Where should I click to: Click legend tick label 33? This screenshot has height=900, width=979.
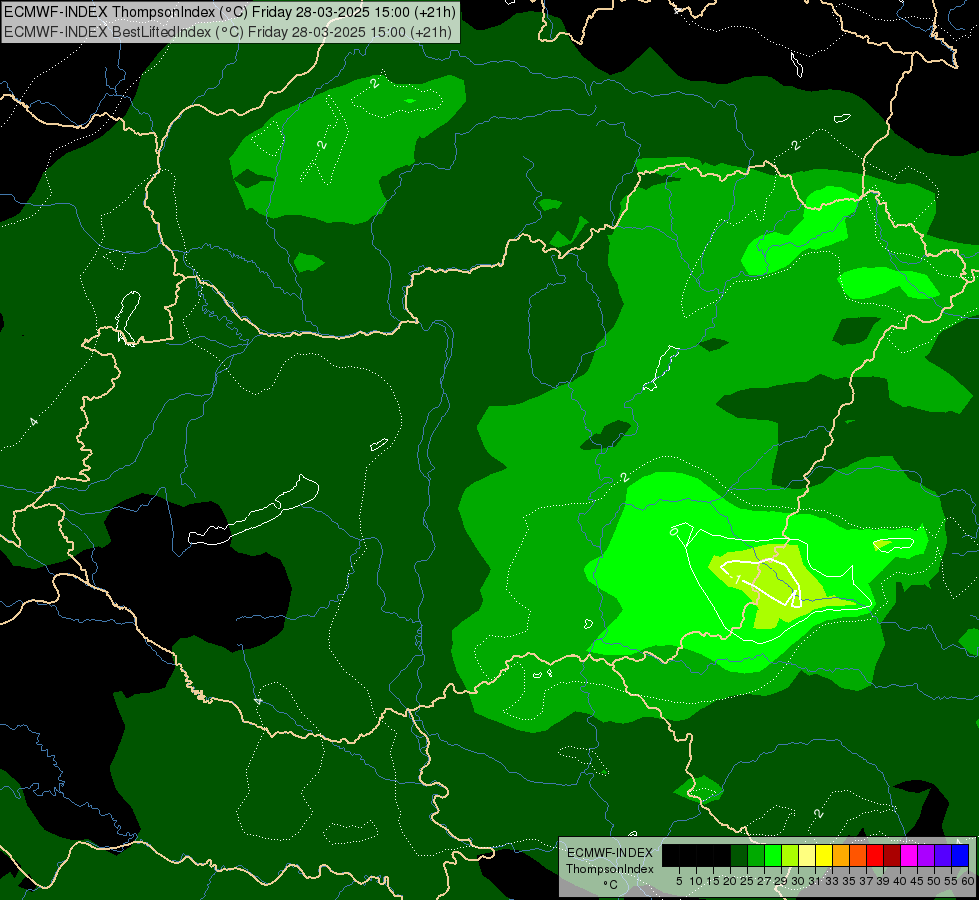[x=832, y=881]
